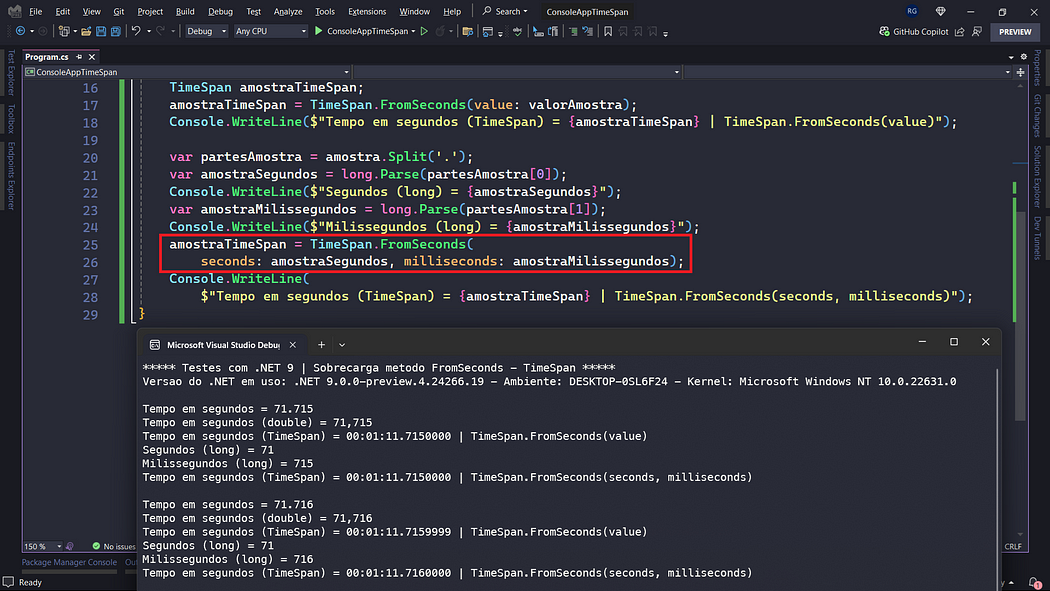The image size is (1050, 591).
Task: Open the Analyze menu
Action: click(288, 11)
